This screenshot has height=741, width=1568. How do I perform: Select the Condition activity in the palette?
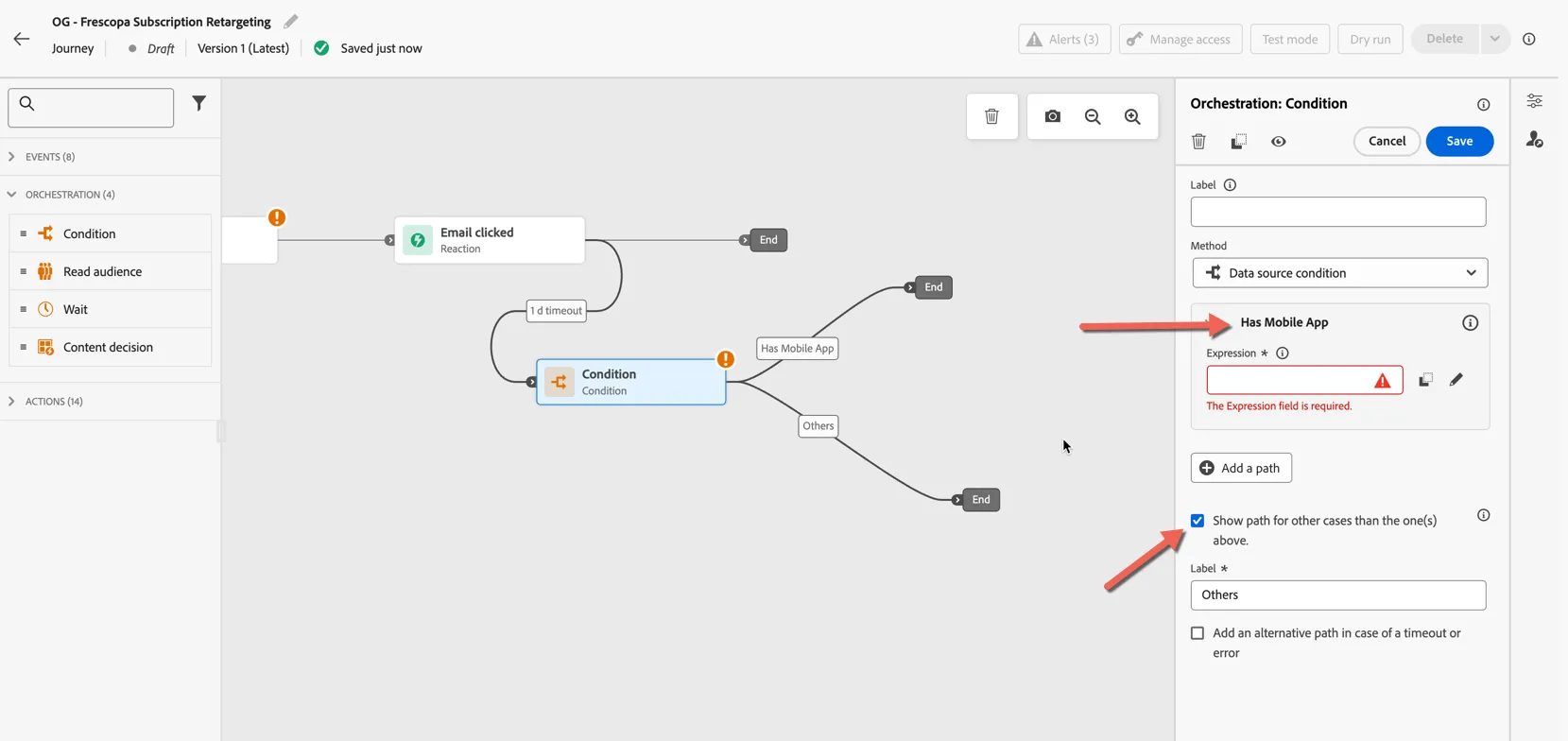tap(110, 233)
